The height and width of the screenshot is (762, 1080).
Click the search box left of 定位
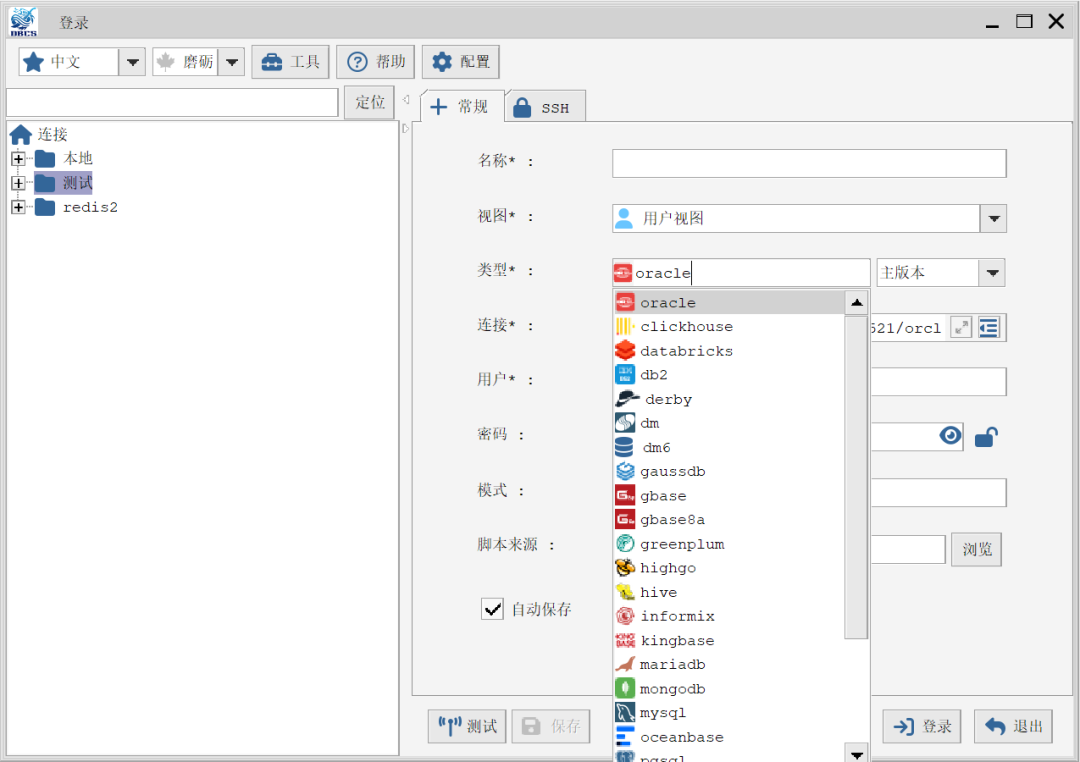pos(172,103)
